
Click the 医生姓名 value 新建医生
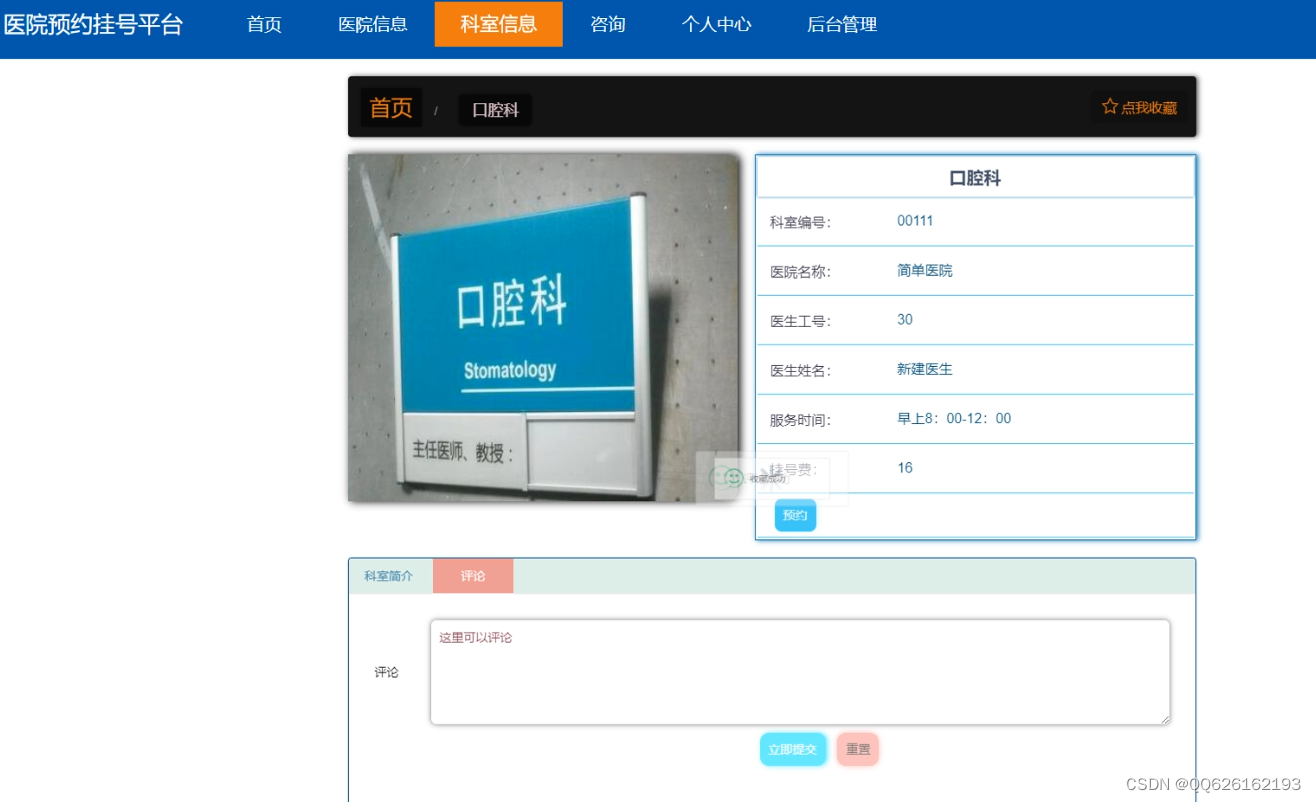[925, 369]
